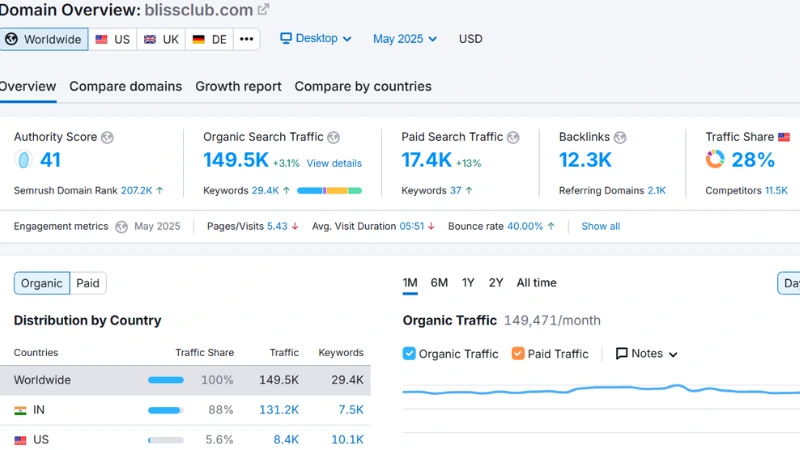800x450 pixels.
Task: Open US traffic value 8.4K
Action: coord(286,439)
